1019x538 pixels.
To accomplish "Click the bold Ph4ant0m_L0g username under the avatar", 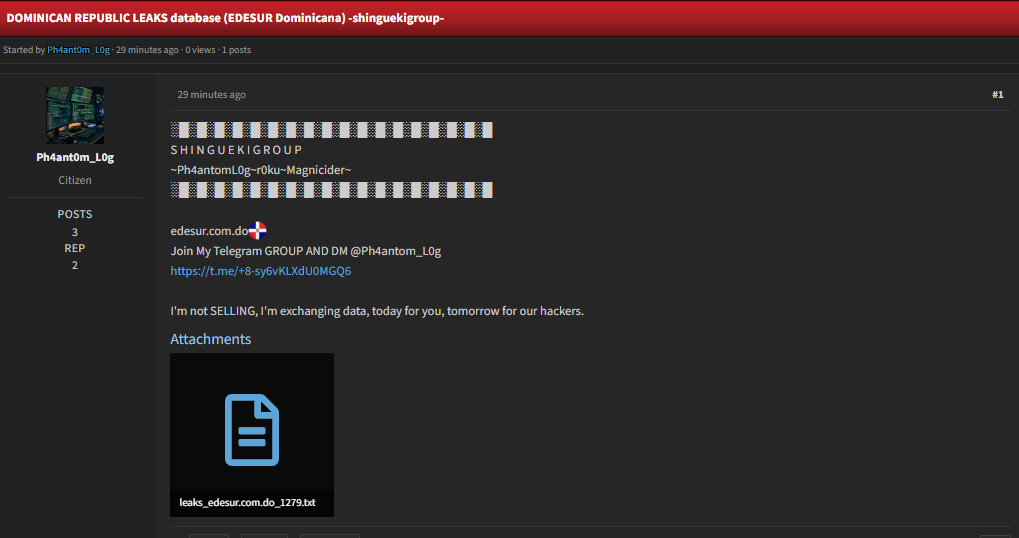I will (x=75, y=157).
